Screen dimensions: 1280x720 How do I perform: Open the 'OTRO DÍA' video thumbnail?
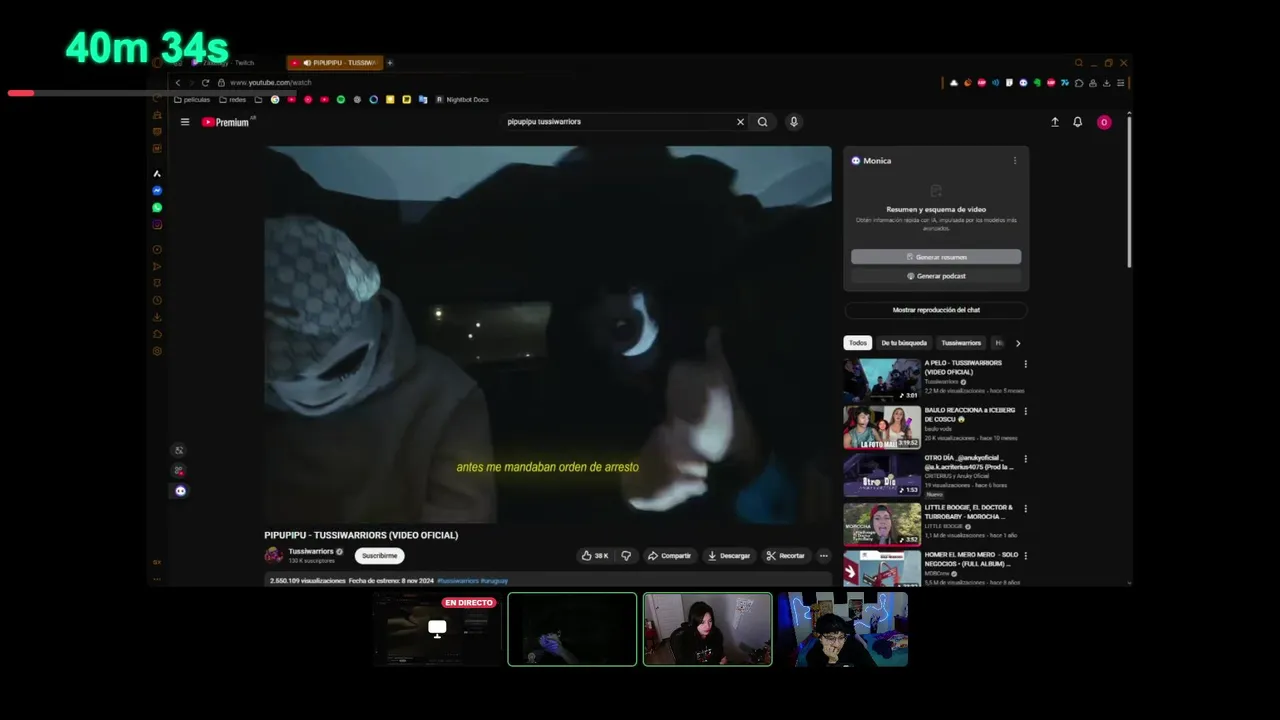882,476
